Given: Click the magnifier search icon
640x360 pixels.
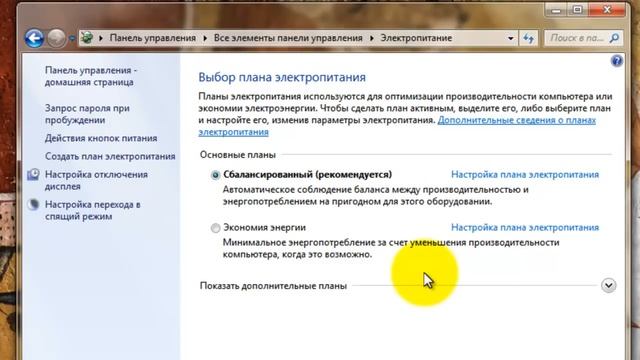Looking at the screenshot, I should (x=614, y=38).
